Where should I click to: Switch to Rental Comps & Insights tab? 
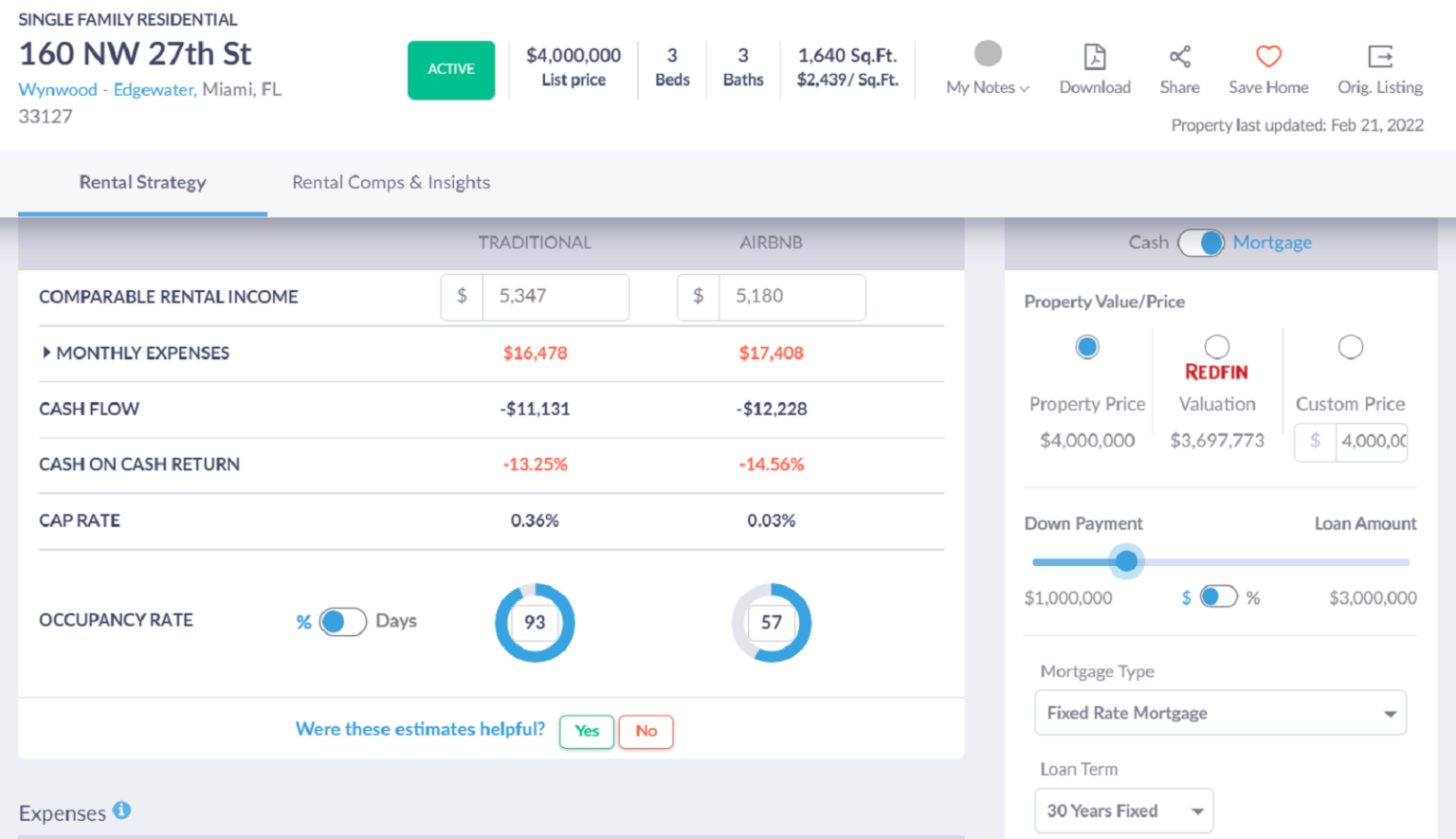(x=391, y=182)
